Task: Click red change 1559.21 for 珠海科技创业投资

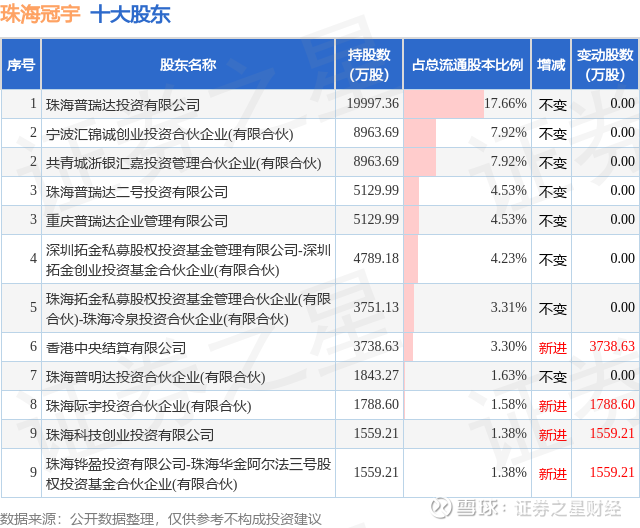Action: (612, 433)
